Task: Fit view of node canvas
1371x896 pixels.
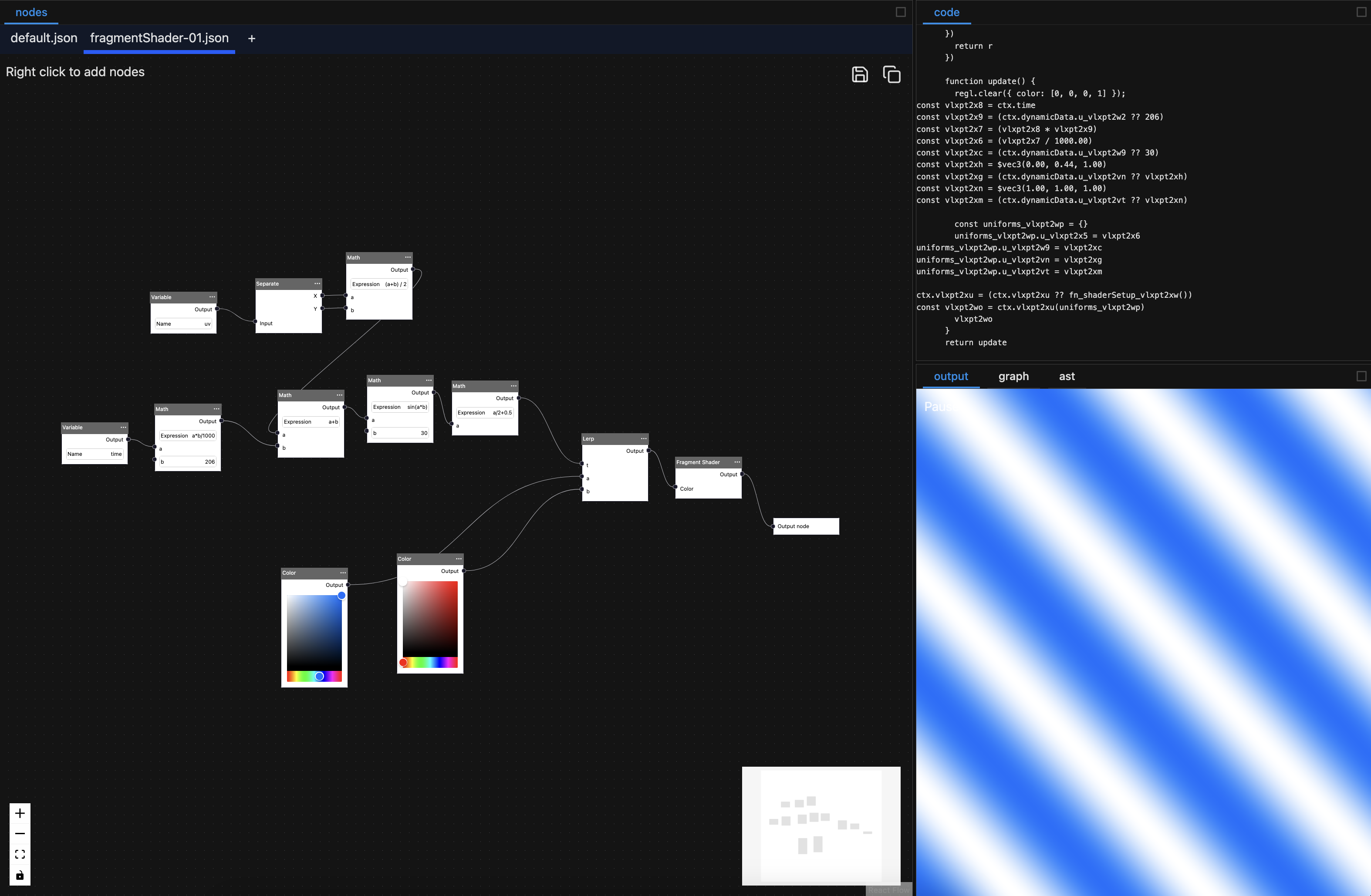Action: 20,855
